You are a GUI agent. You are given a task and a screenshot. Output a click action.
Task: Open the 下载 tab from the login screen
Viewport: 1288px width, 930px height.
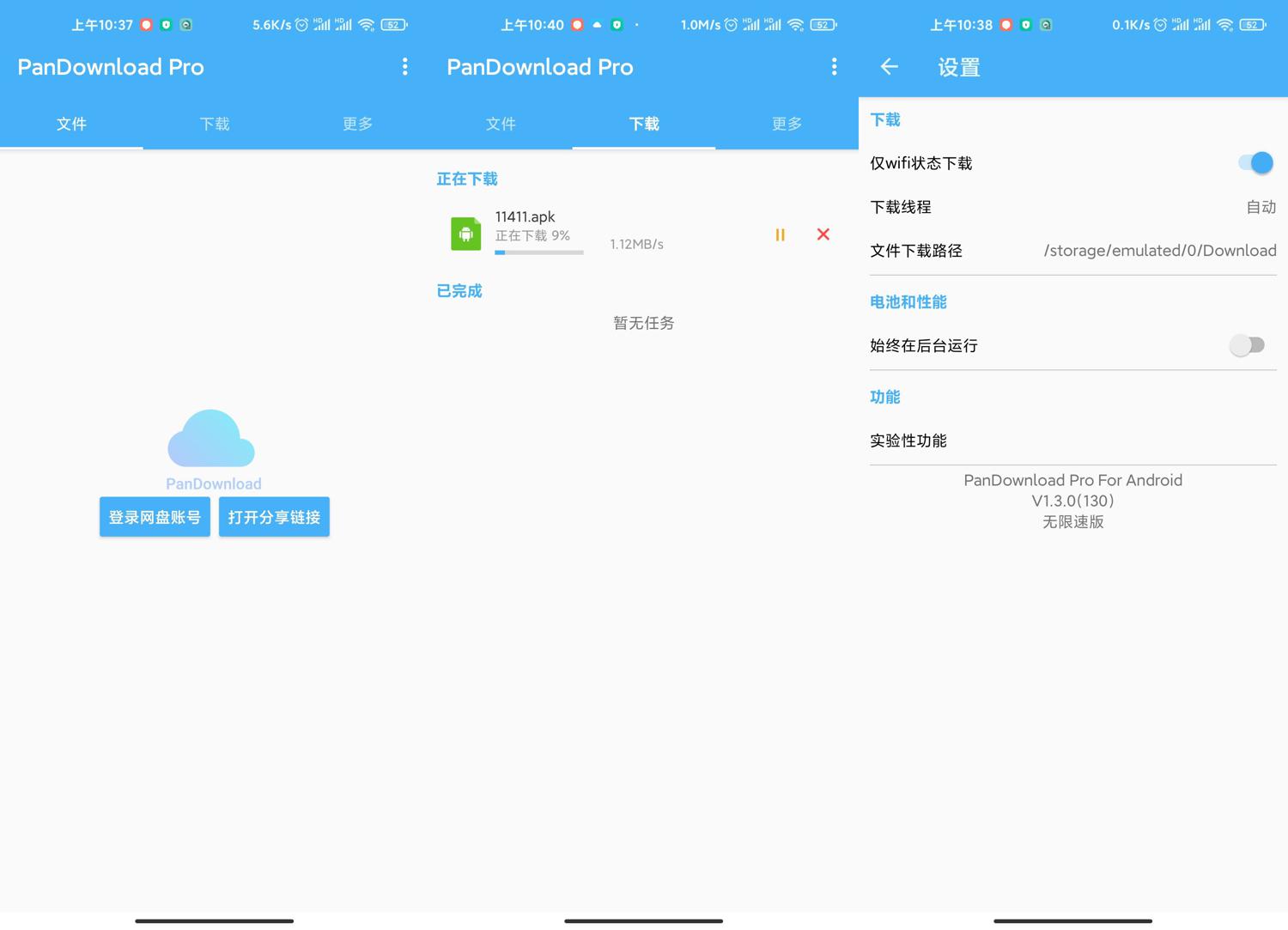pos(215,125)
